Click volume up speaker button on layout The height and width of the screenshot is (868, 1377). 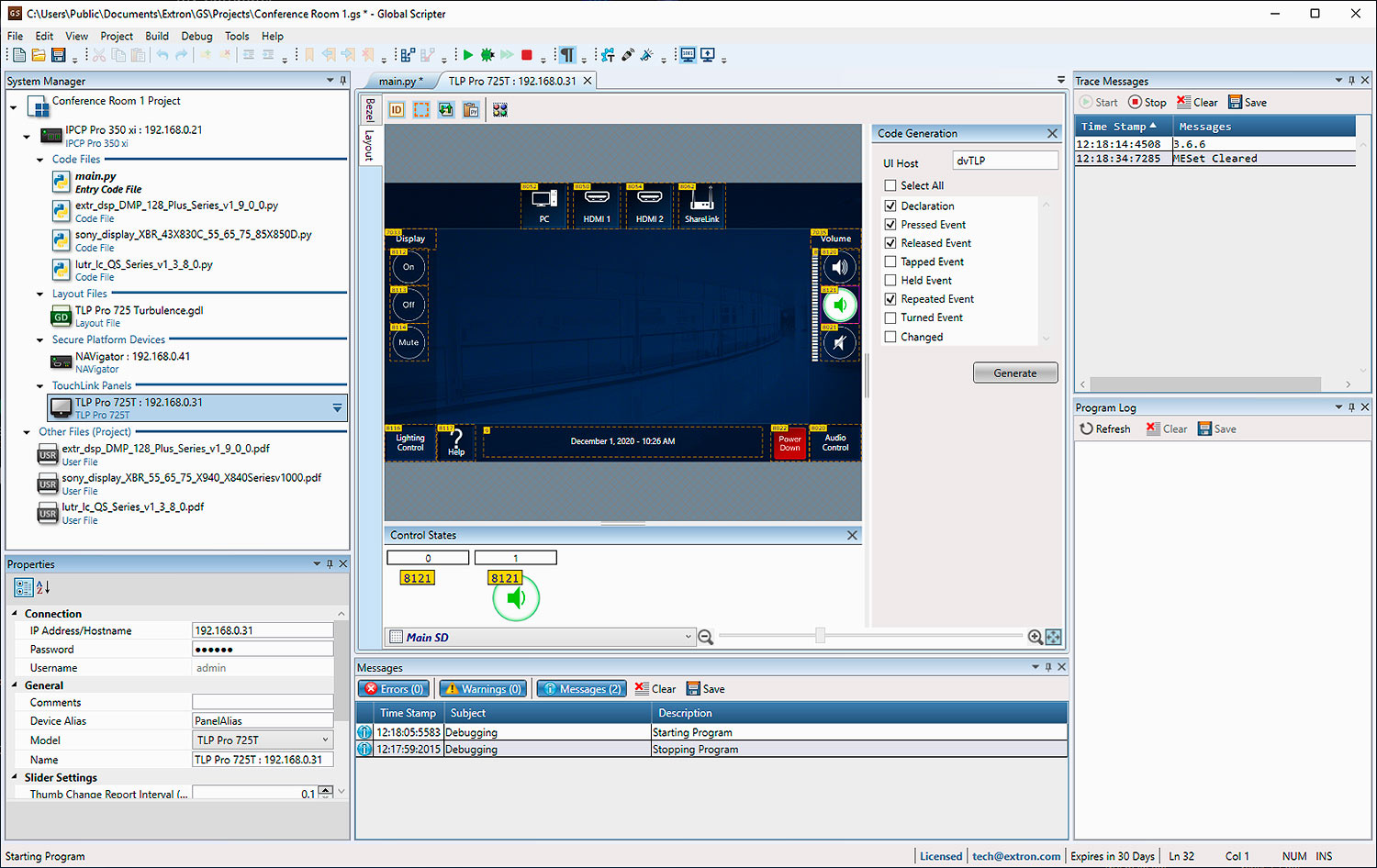tap(839, 268)
